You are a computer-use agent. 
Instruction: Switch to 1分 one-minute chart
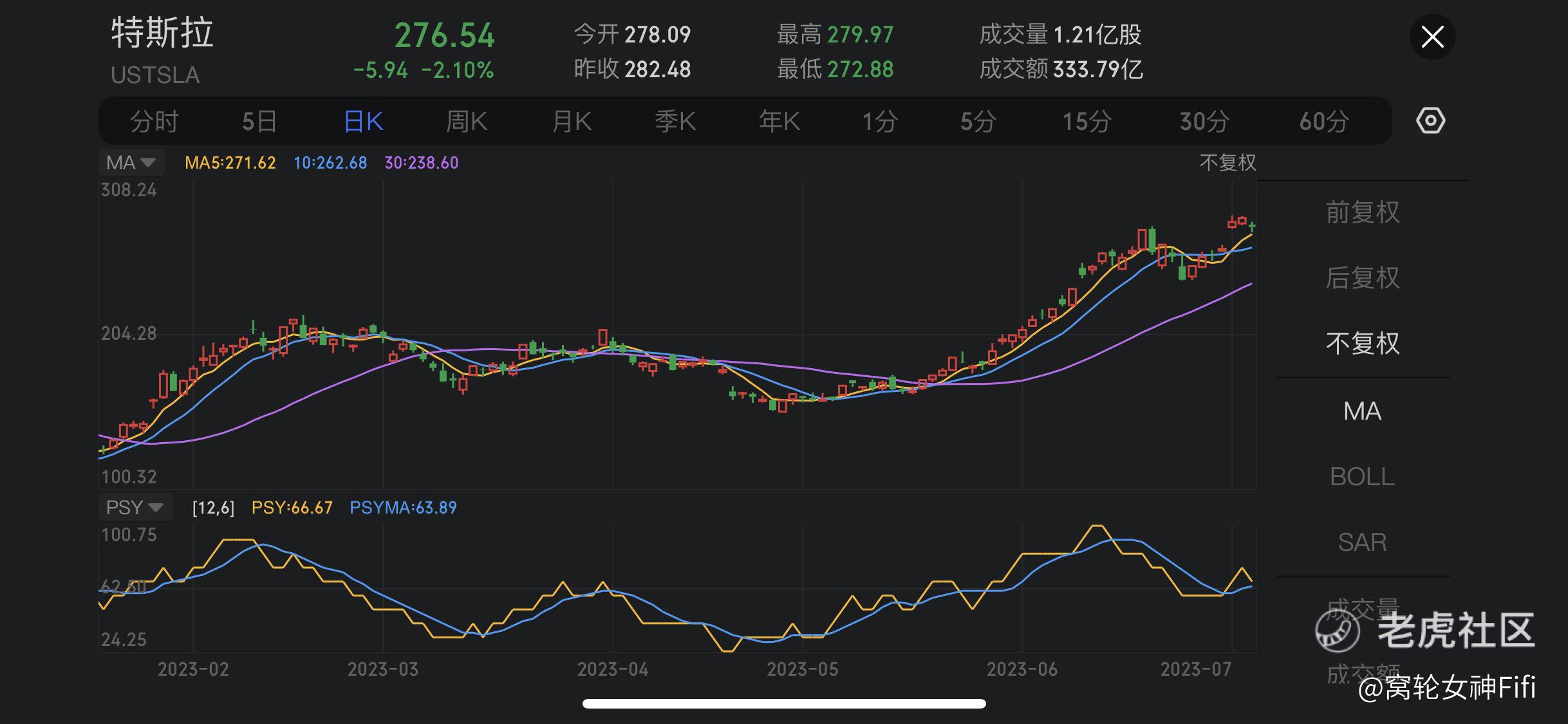pos(879,121)
